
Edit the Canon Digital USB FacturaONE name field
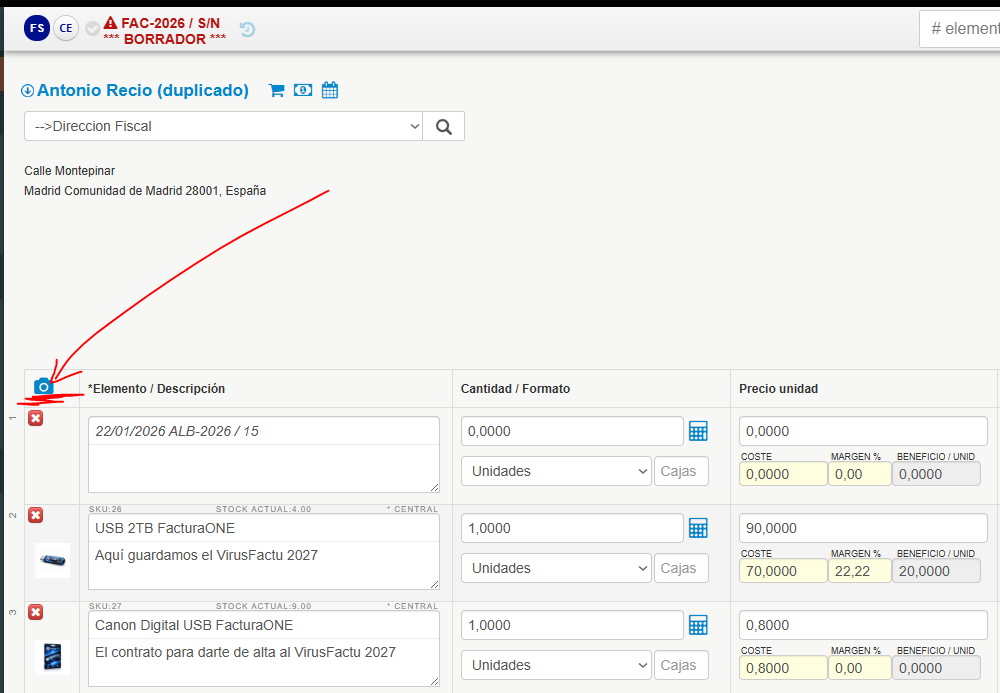[264, 625]
